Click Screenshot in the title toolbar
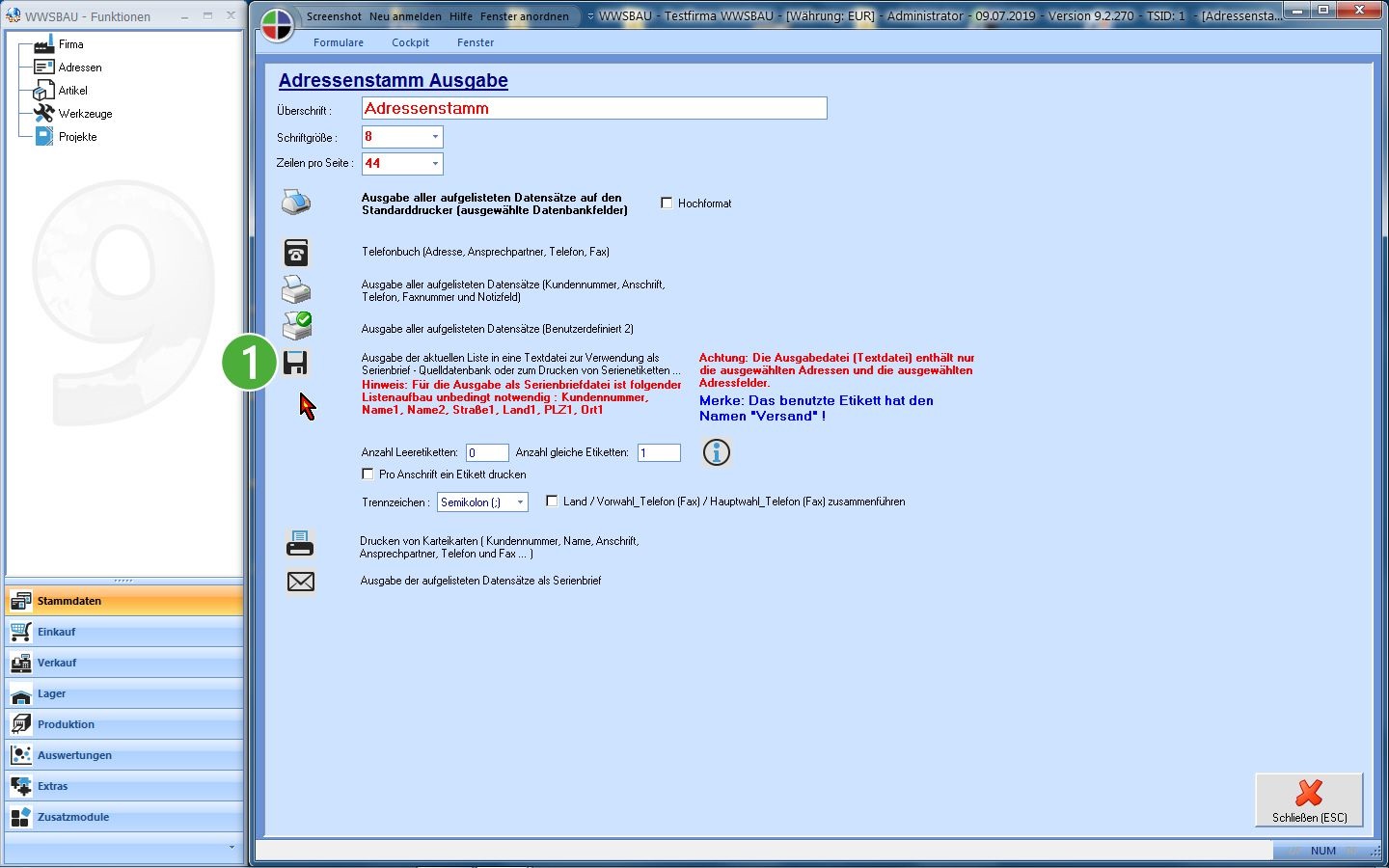Image resolution: width=1389 pixels, height=868 pixels. click(334, 16)
